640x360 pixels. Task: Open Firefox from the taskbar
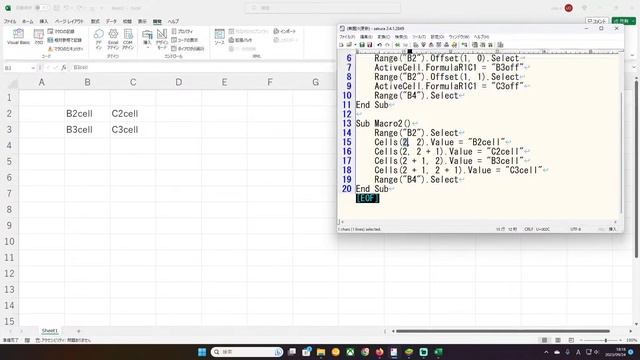click(380, 352)
